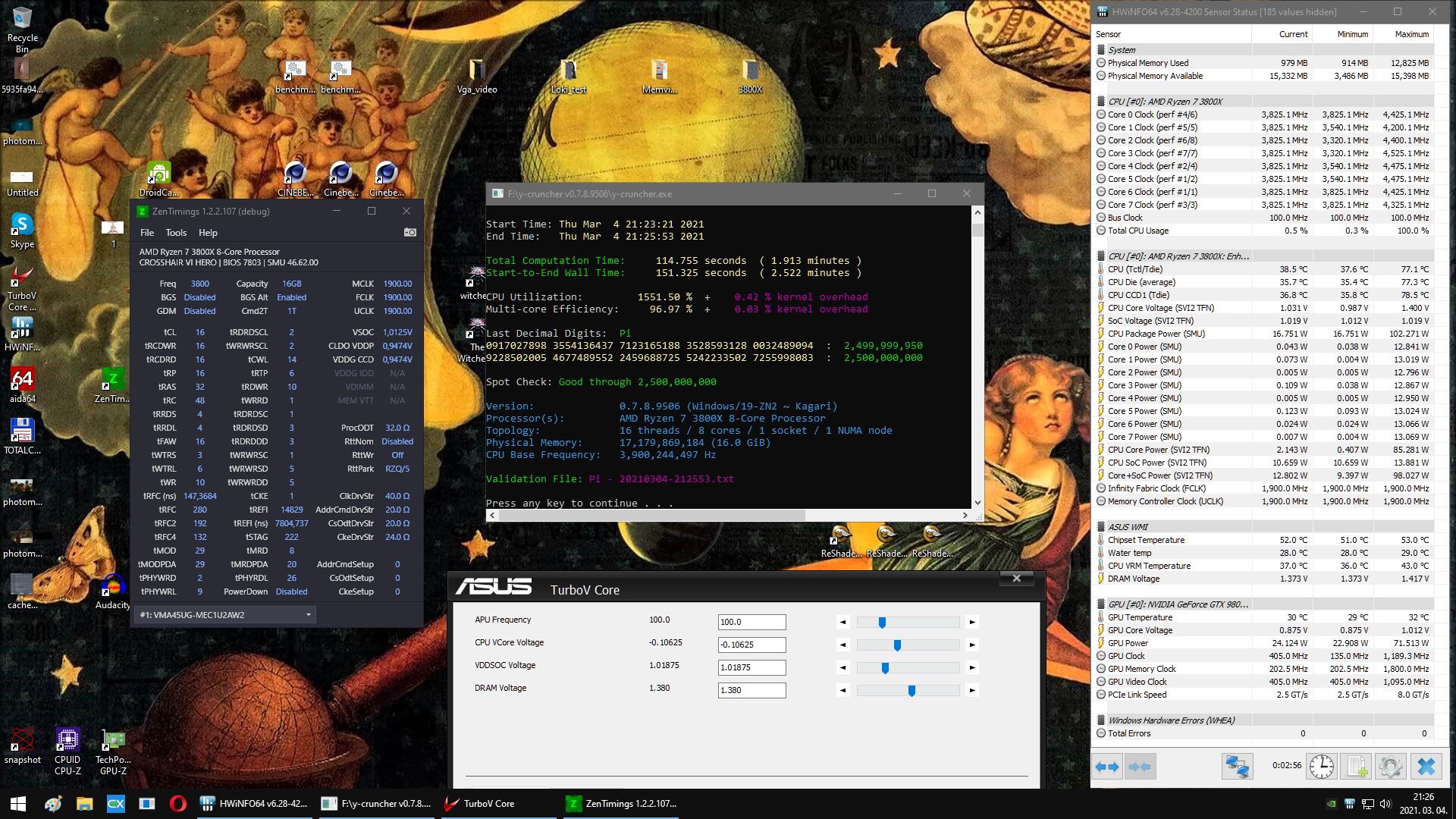This screenshot has height=819, width=1456.
Task: Decrease DRAM Voltage left arrow
Action: 843,690
